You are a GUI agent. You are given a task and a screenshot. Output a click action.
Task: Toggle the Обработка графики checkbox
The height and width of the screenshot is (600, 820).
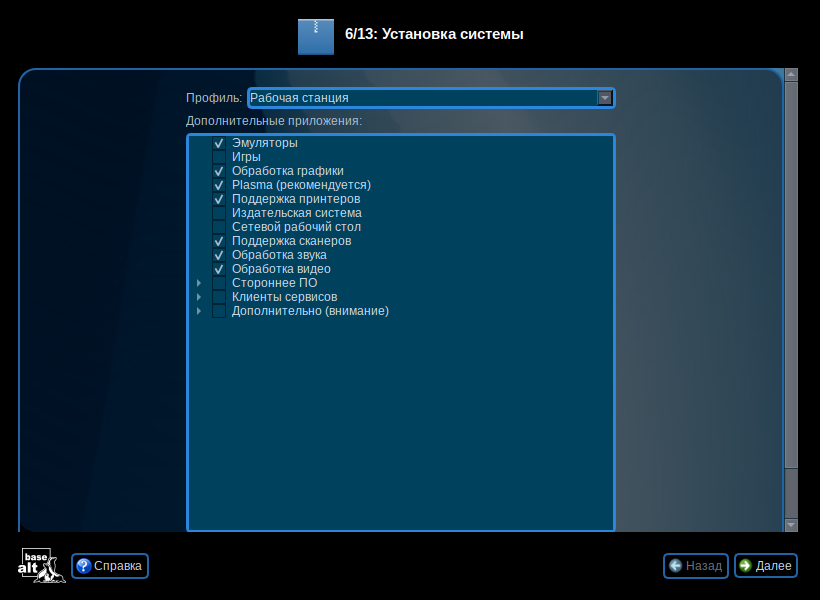pyautogui.click(x=219, y=171)
